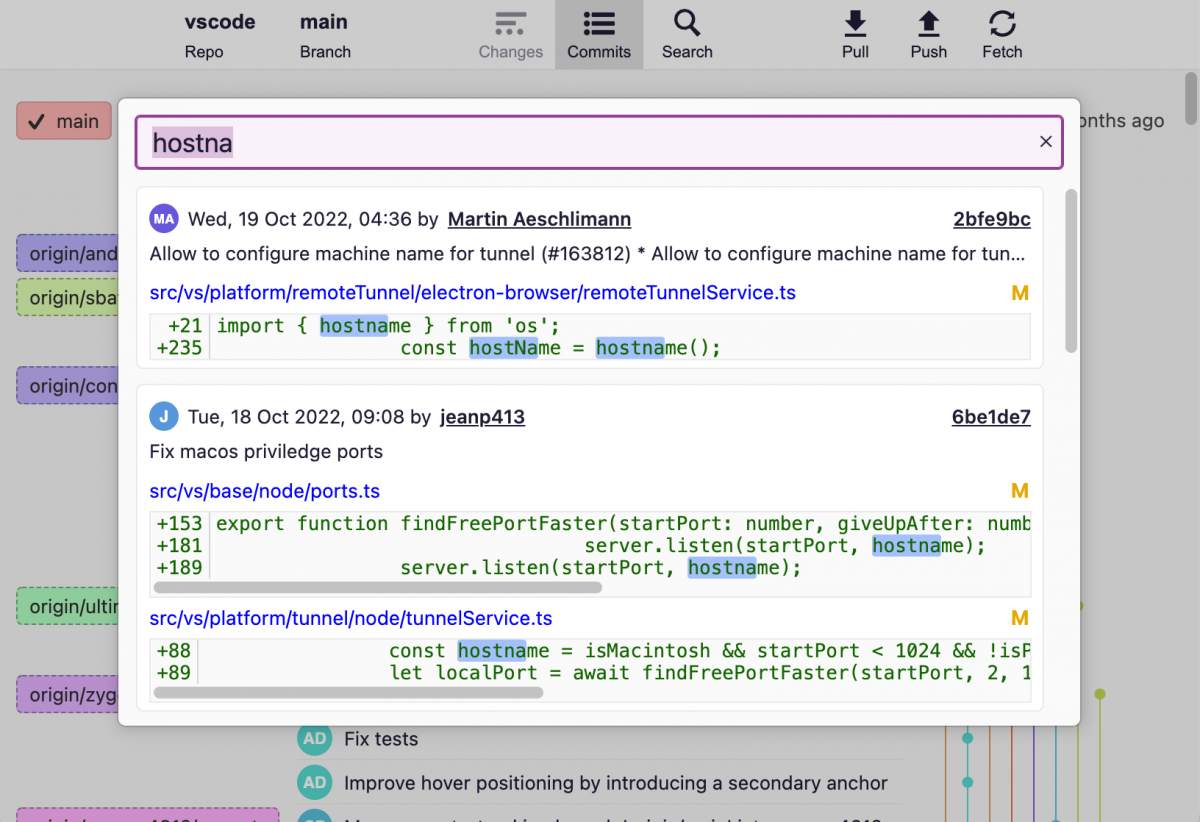The image size is (1200, 822).
Task: Clear the search field with X
Action: [x=1046, y=142]
